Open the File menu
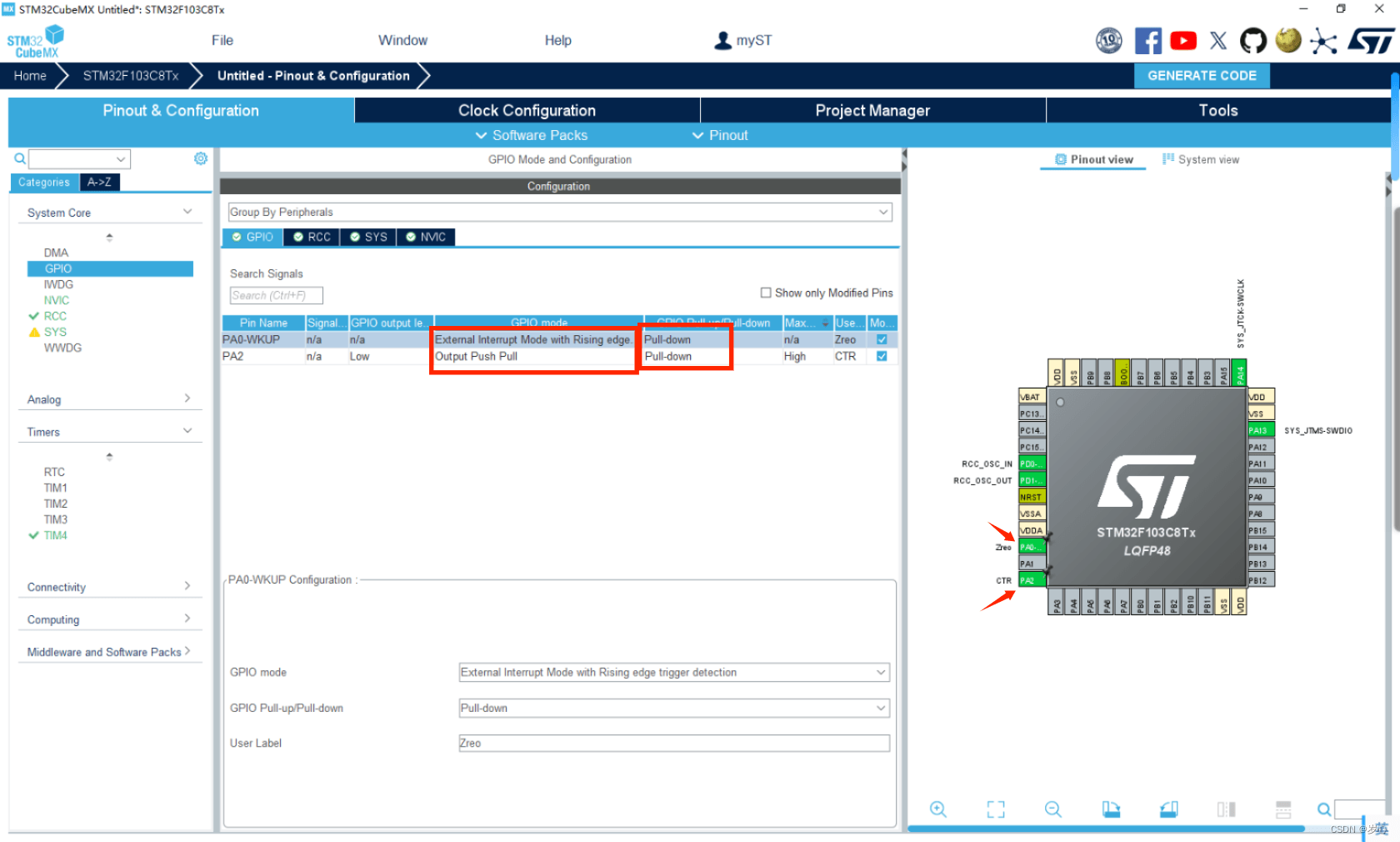 point(222,40)
